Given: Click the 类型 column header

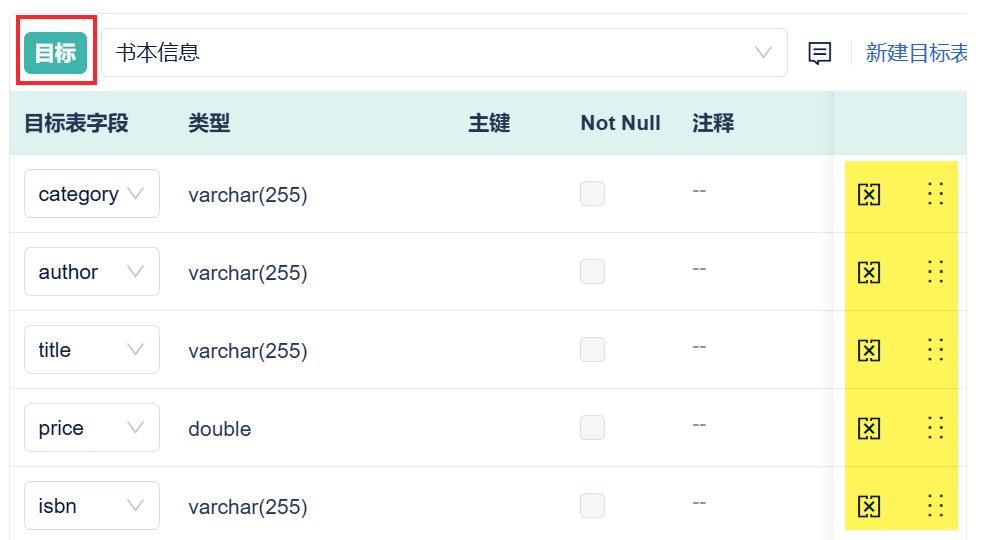Looking at the screenshot, I should (x=209, y=123).
